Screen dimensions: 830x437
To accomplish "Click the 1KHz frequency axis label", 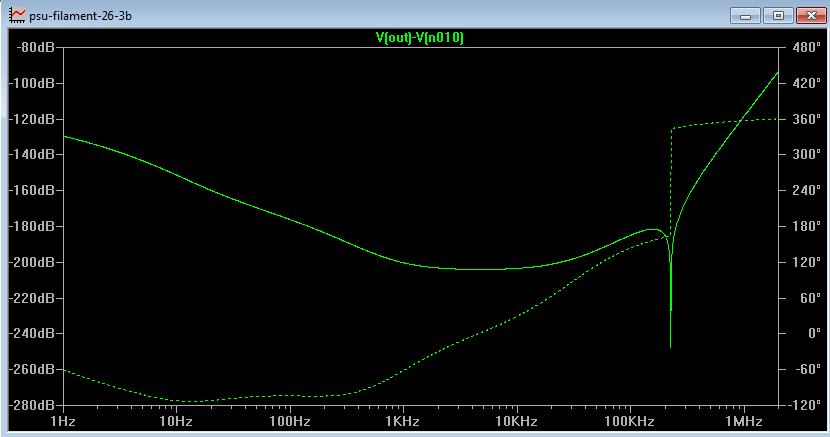I will (403, 422).
